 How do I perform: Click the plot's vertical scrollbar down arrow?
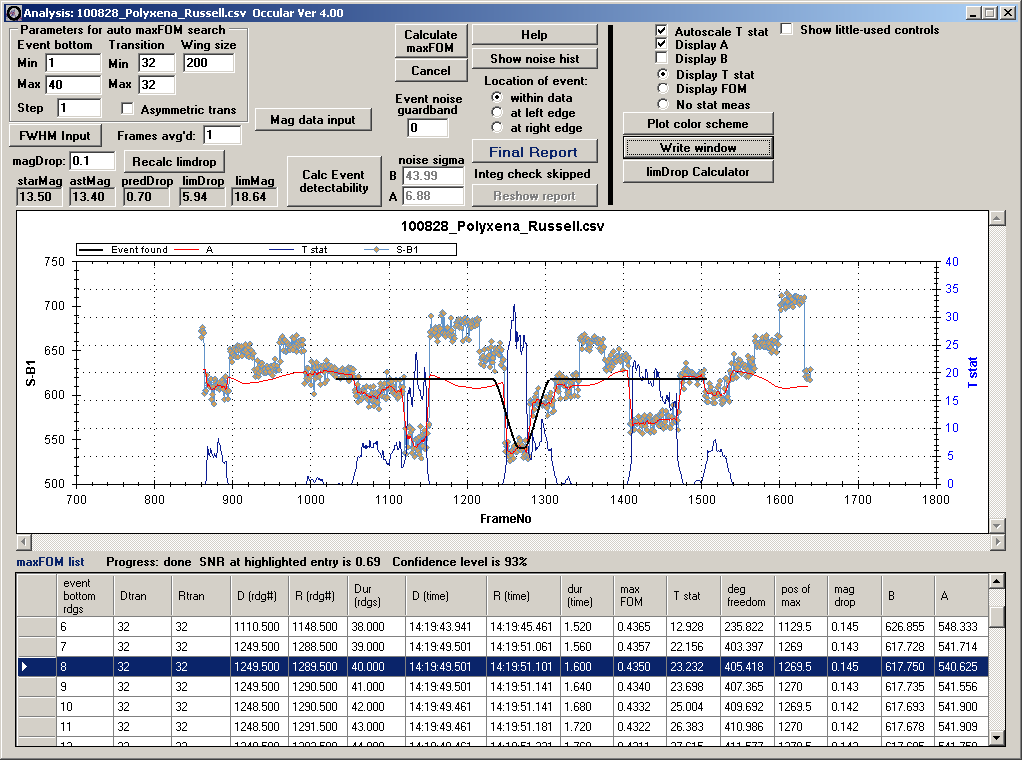click(x=997, y=525)
